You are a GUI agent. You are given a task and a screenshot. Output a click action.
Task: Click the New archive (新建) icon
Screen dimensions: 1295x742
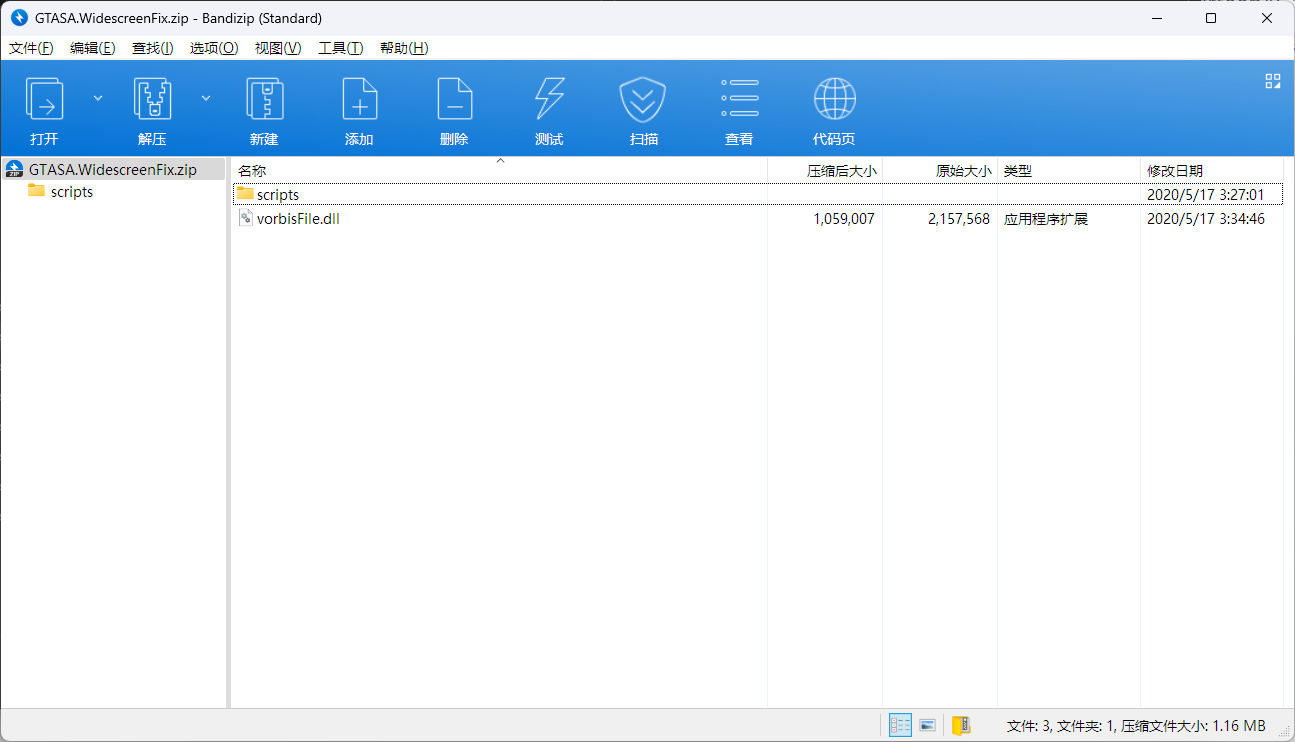264,100
